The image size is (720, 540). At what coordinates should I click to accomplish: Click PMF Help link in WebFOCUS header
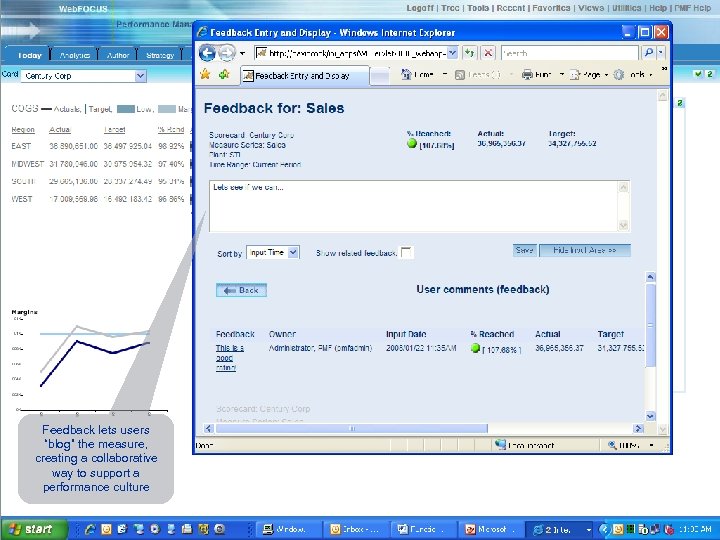692,8
